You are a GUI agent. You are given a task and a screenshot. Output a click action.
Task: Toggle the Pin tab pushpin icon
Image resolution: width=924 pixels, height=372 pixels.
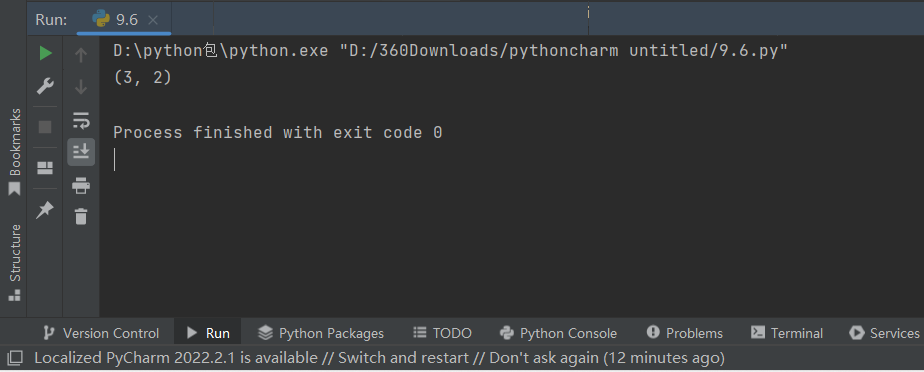[x=45, y=210]
